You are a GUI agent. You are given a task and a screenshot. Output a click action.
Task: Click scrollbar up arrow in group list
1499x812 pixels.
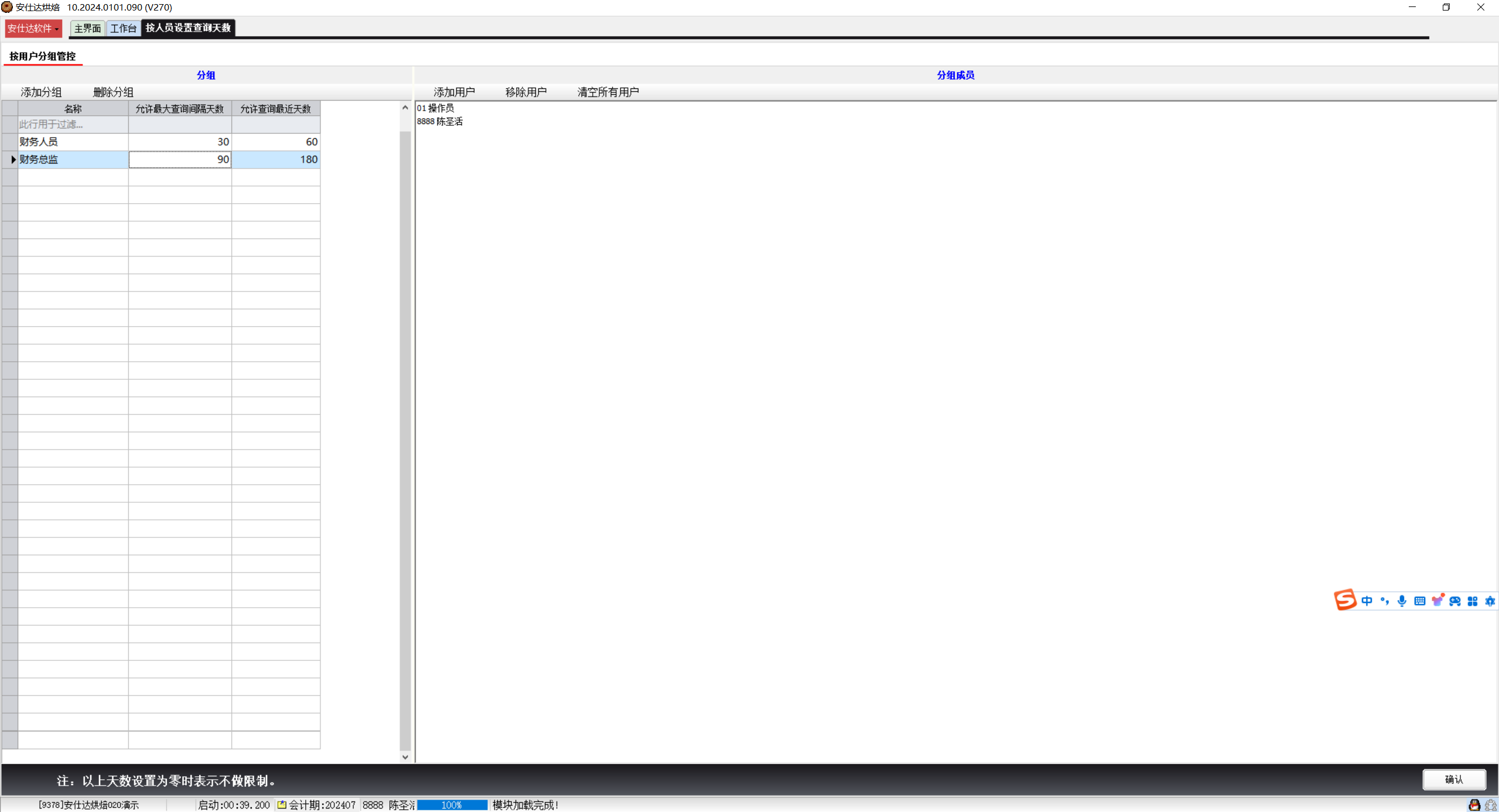click(x=405, y=108)
